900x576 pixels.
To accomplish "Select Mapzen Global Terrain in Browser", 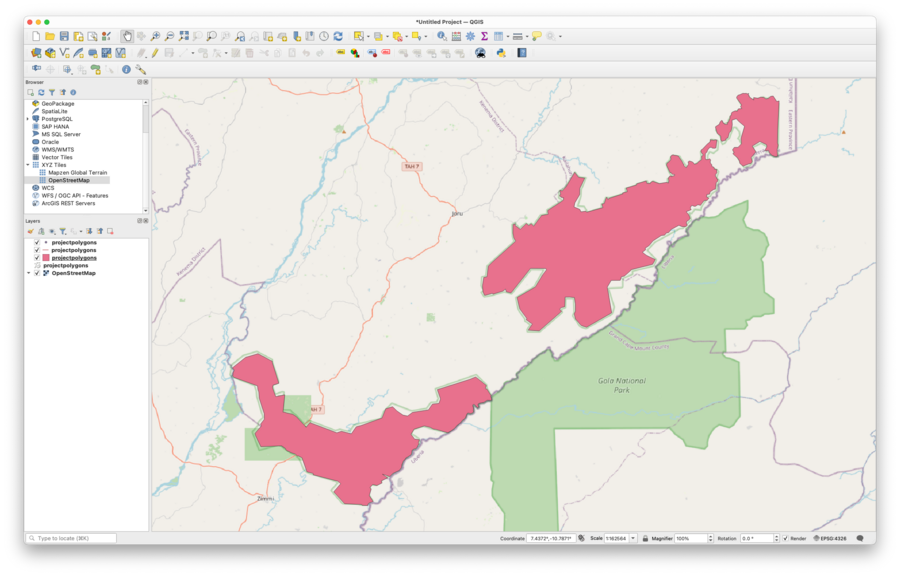I will pos(77,172).
